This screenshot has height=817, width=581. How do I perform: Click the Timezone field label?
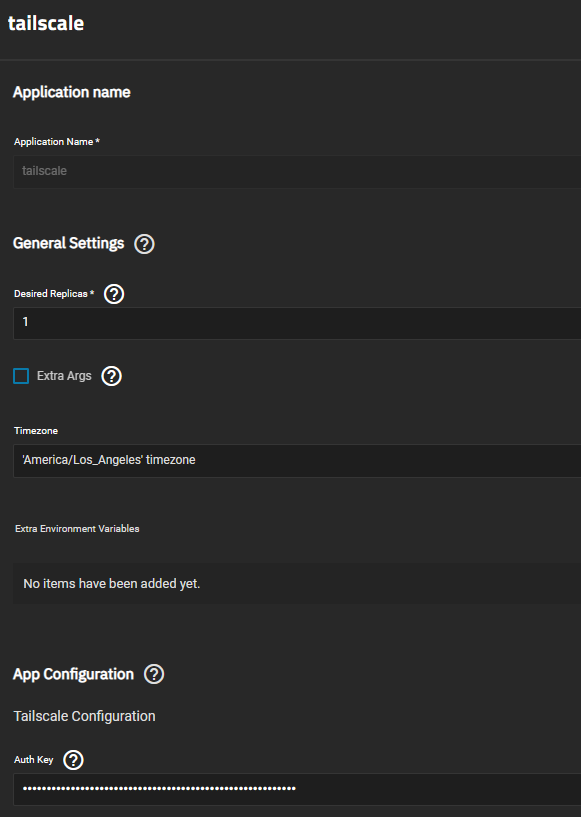pos(36,431)
